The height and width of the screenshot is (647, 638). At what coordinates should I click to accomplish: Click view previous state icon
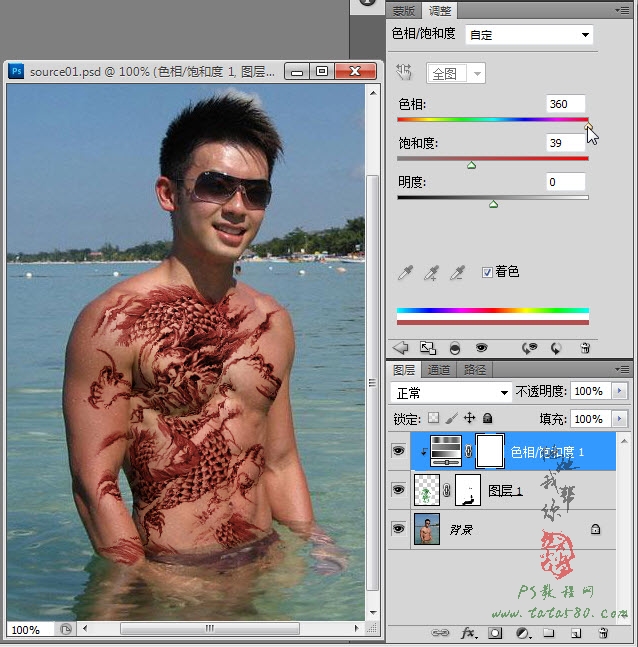click(x=529, y=348)
